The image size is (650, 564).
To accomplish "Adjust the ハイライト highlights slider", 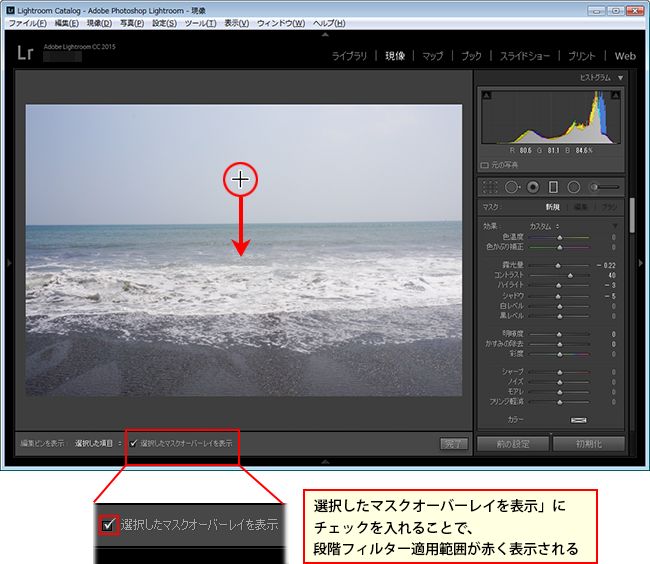I will 558,286.
